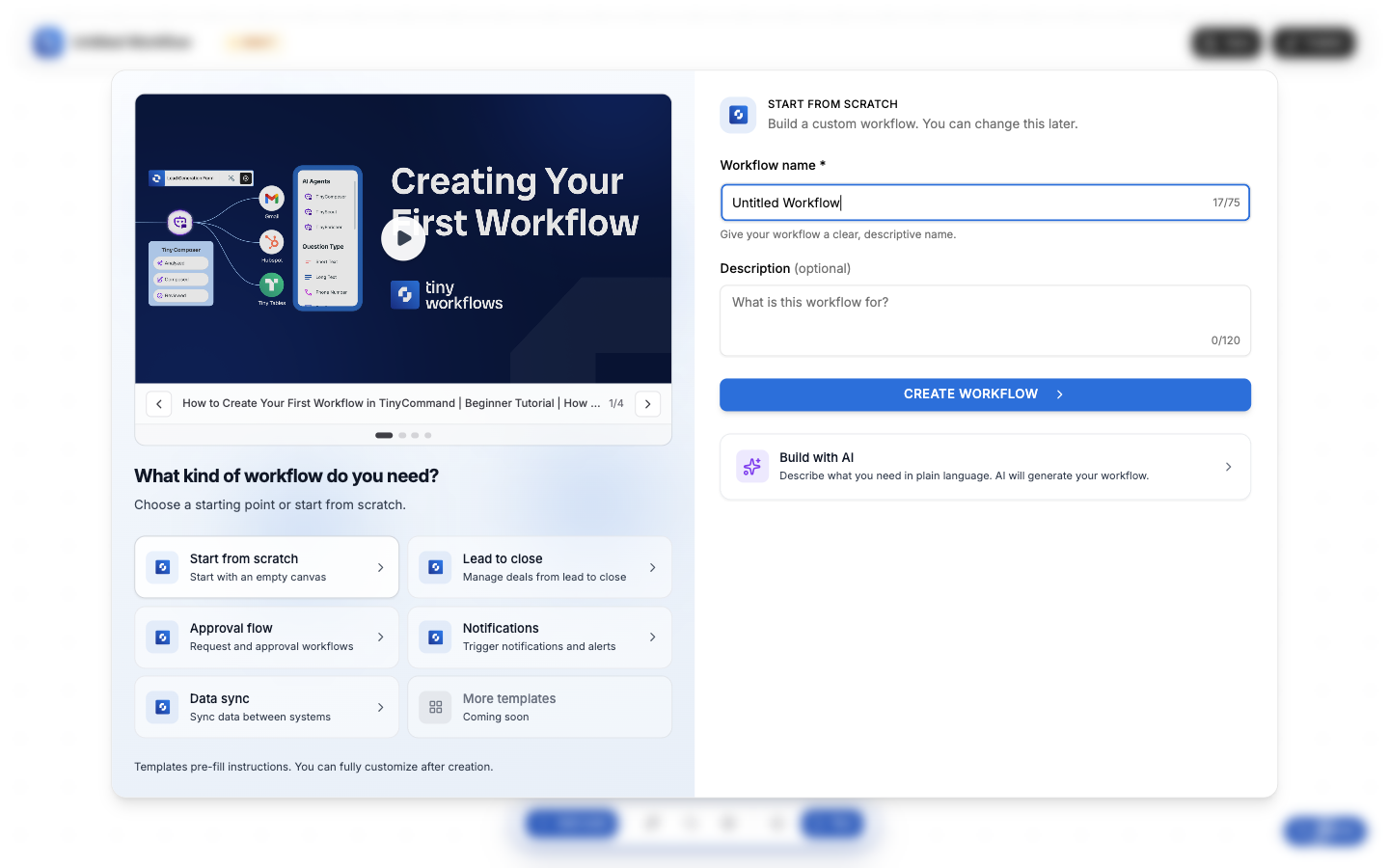Viewport: 1389px width, 868px height.
Task: Click the Data sync card icon
Action: [163, 707]
